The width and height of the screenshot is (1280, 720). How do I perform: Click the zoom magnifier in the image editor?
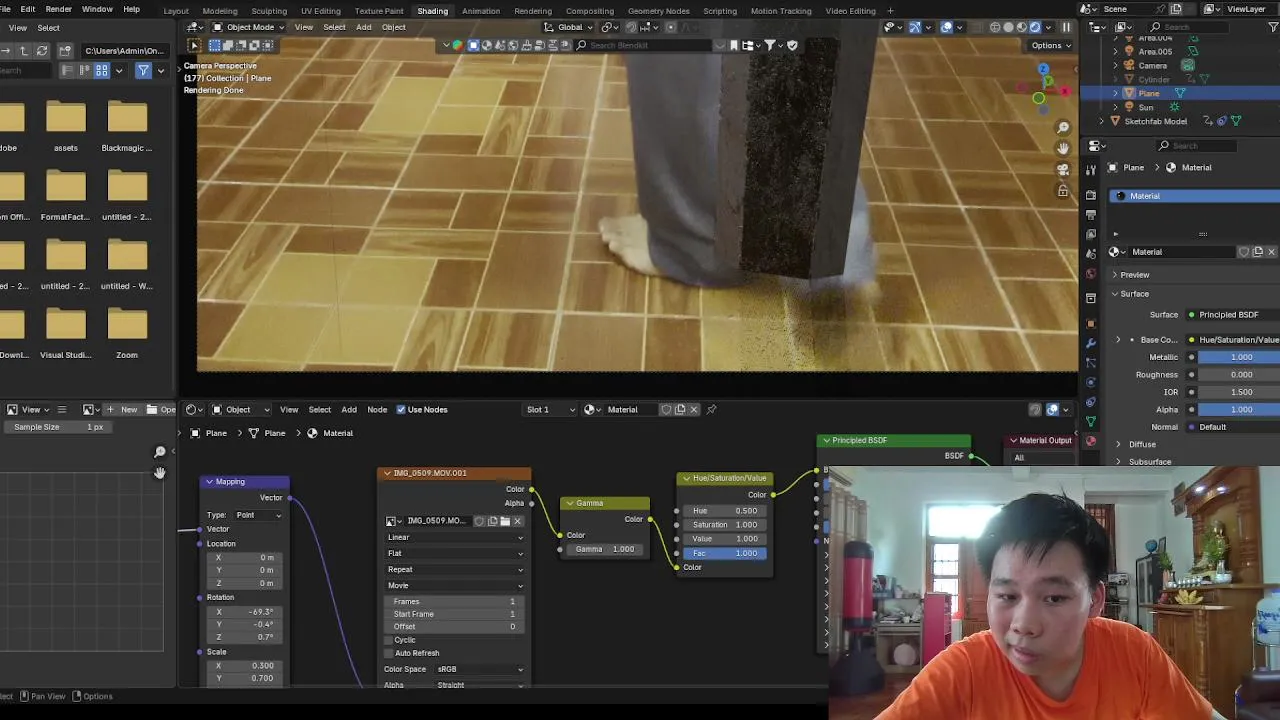pyautogui.click(x=159, y=452)
